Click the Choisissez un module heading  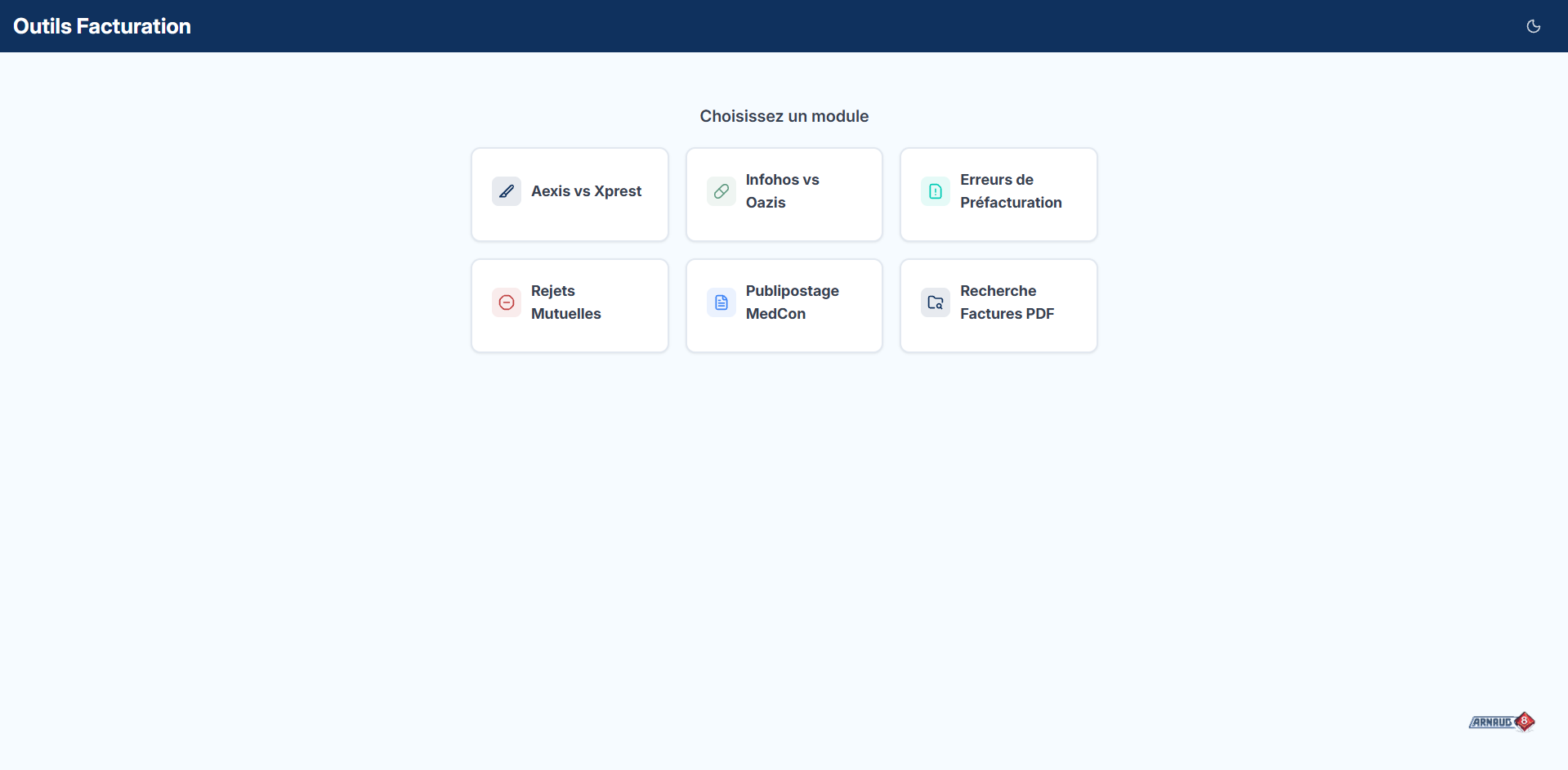pyautogui.click(x=784, y=116)
